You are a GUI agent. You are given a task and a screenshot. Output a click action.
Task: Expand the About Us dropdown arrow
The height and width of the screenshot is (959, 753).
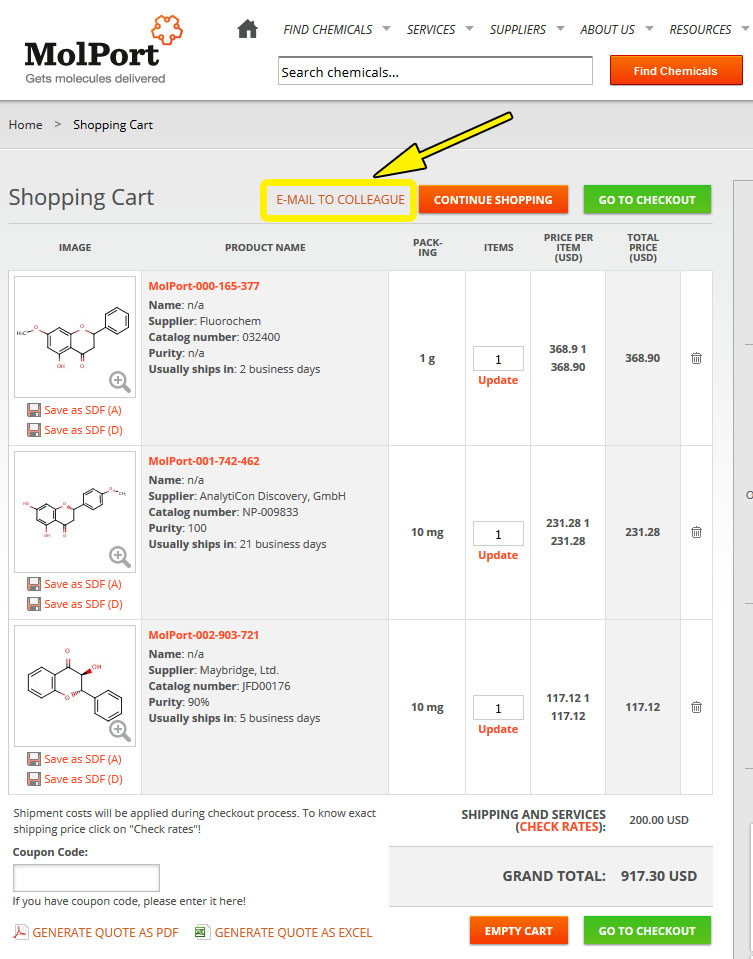click(x=649, y=28)
